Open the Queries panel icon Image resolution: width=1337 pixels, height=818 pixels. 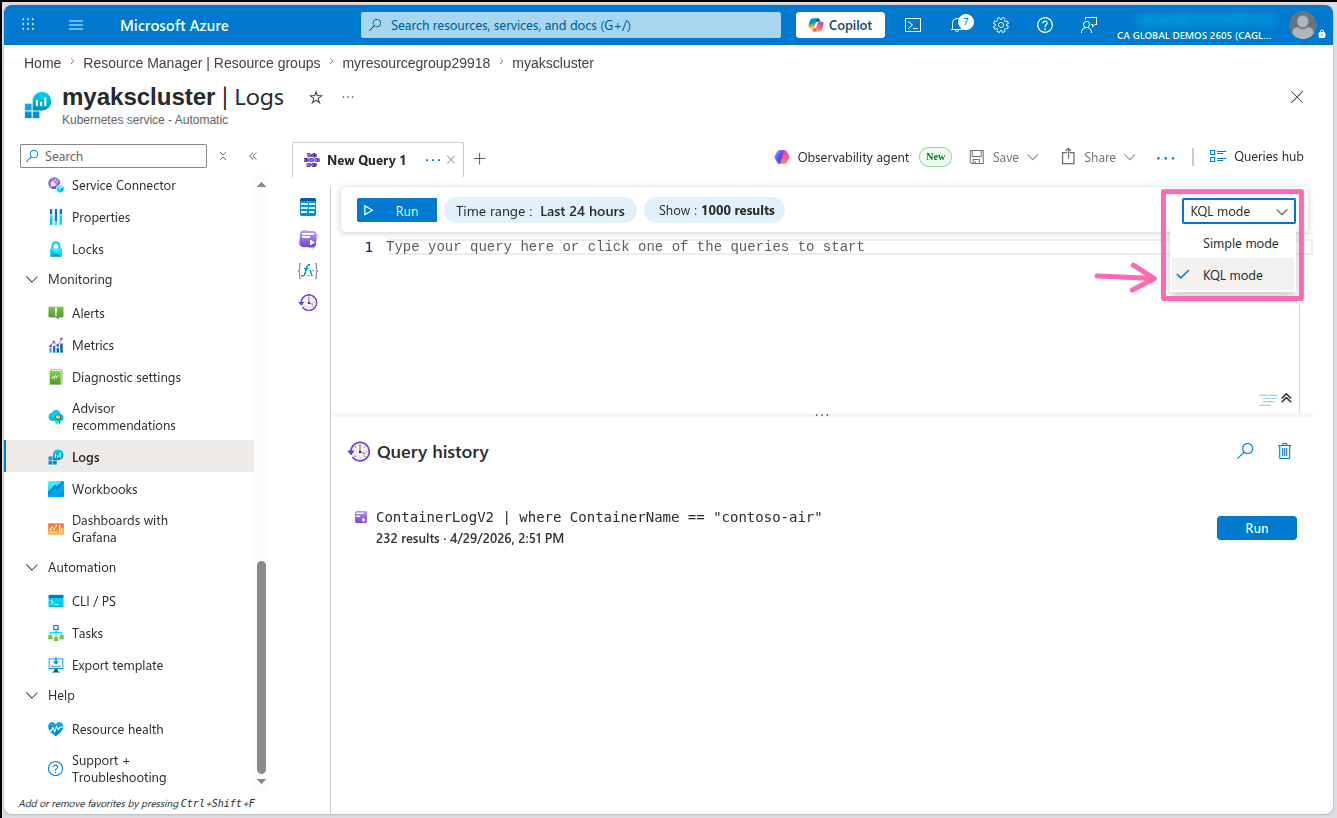(308, 239)
